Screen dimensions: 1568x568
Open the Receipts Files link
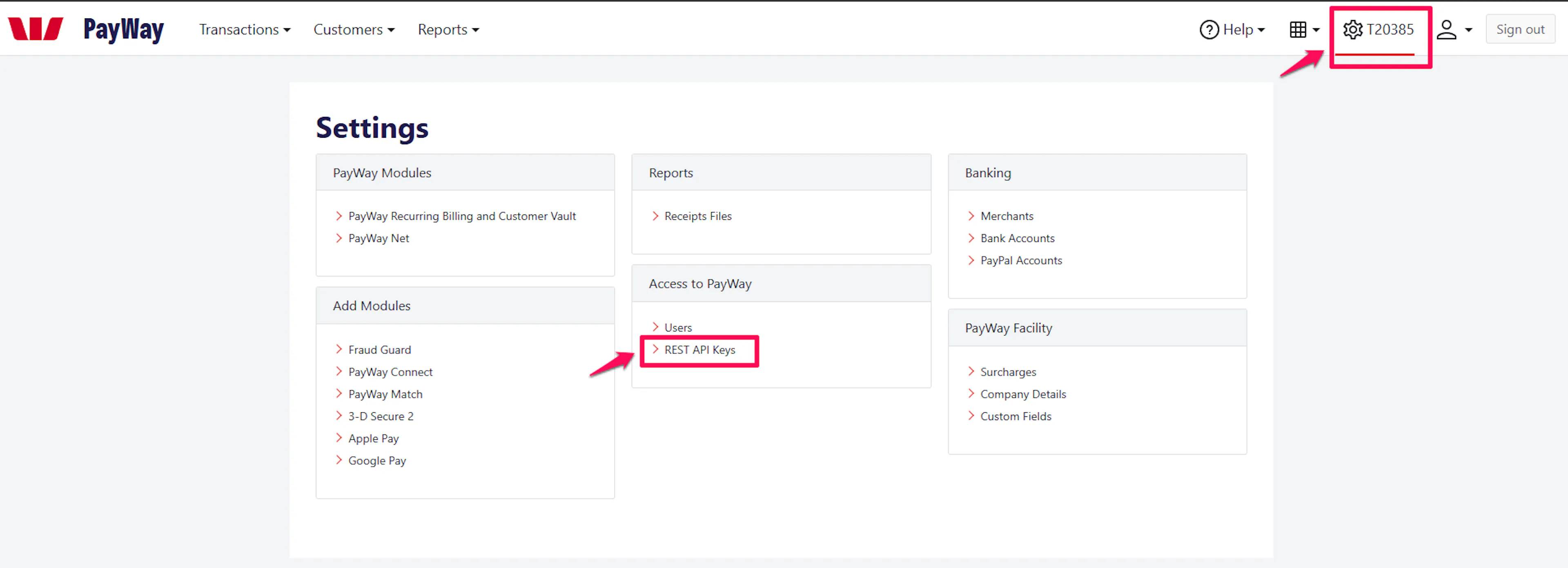[x=697, y=216]
